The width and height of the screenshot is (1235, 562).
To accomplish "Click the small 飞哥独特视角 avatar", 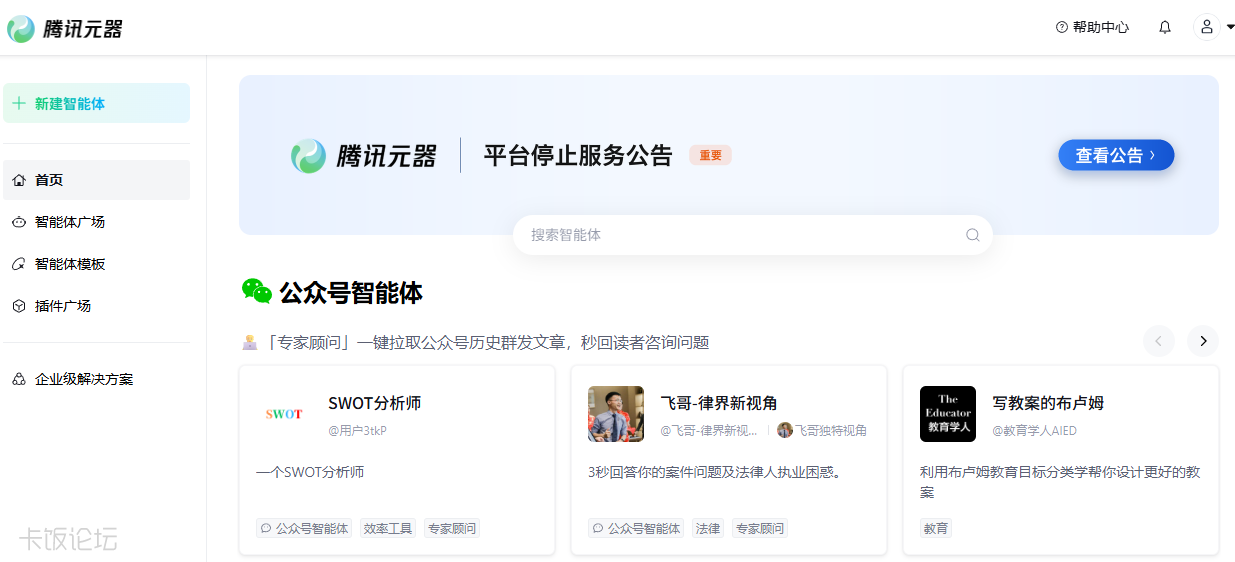I will click(785, 430).
